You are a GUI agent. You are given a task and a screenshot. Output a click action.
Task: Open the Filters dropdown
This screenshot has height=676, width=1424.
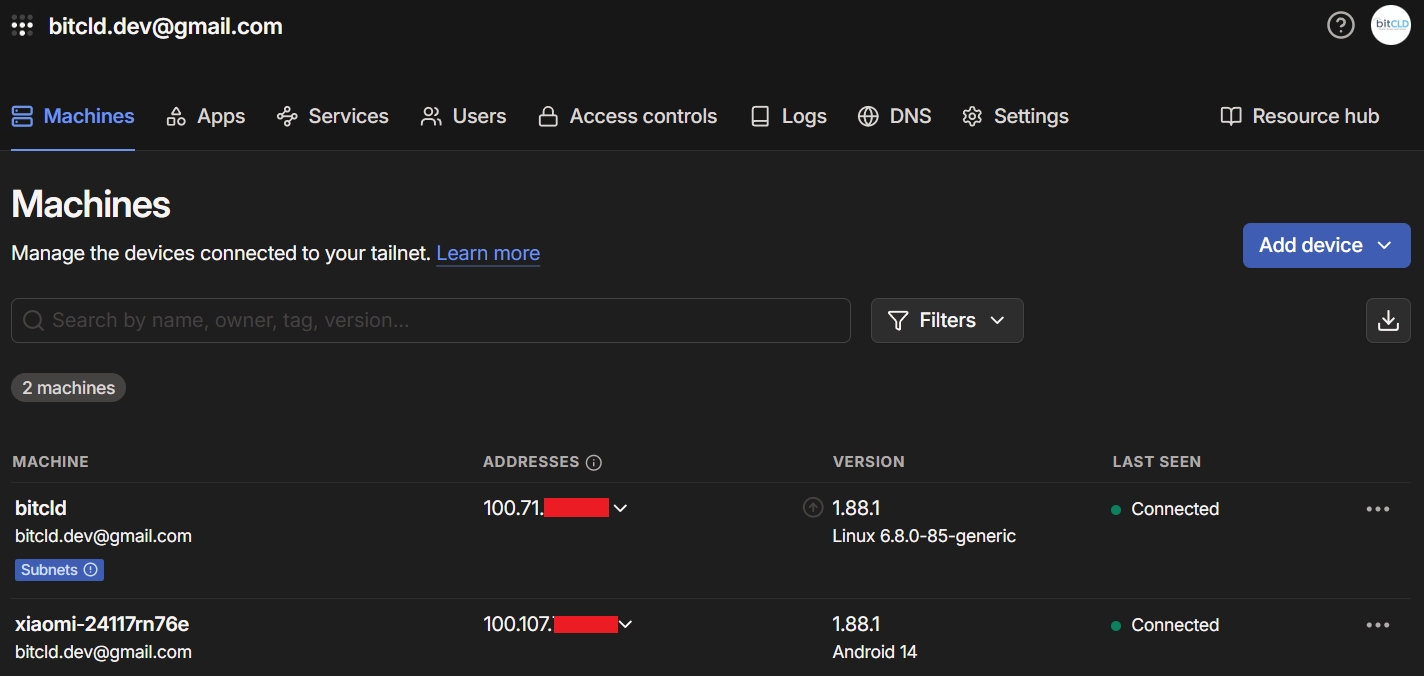coord(946,320)
